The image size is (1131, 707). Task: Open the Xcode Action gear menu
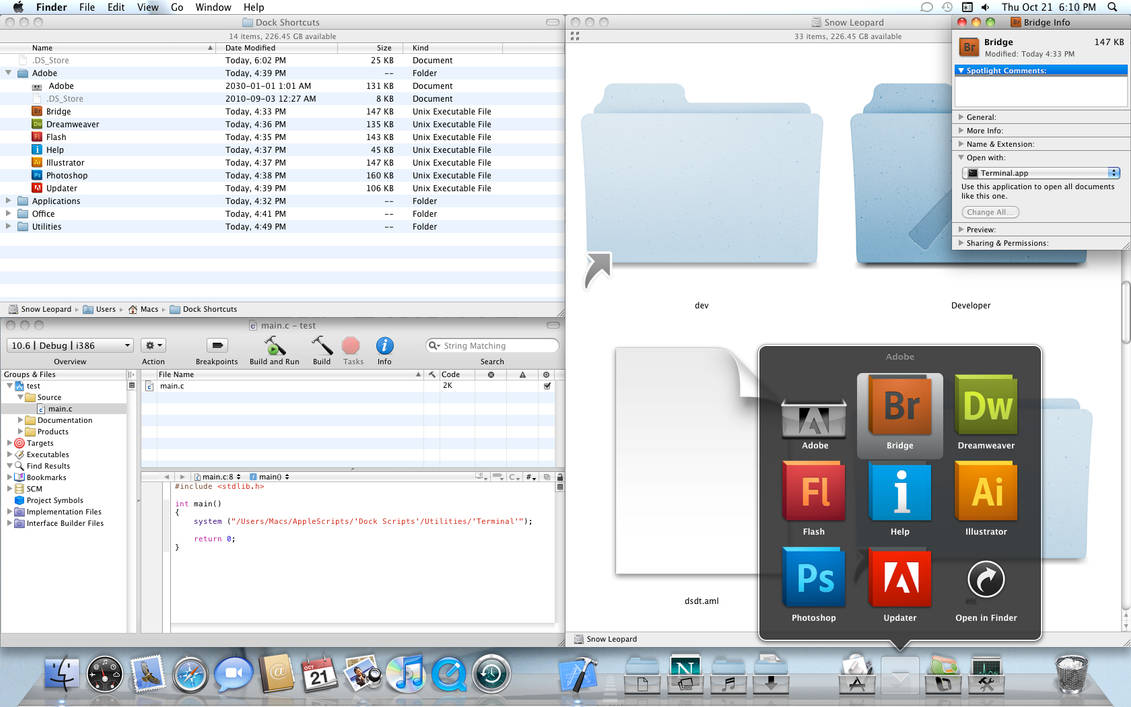click(x=153, y=346)
